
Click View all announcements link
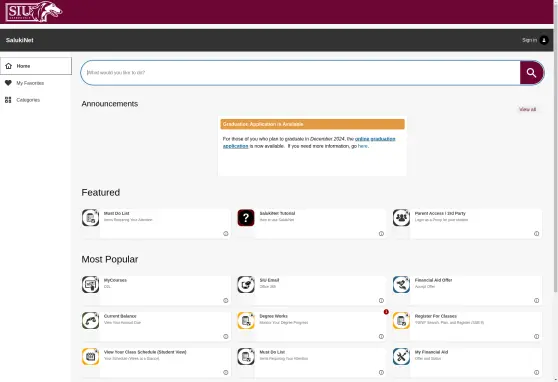click(x=527, y=109)
